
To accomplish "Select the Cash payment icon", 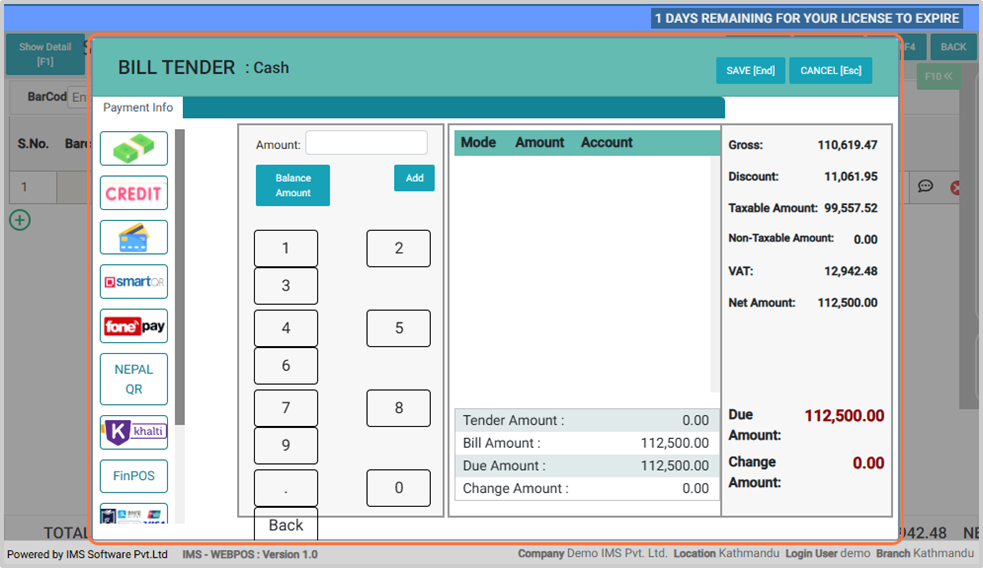I will tap(134, 149).
